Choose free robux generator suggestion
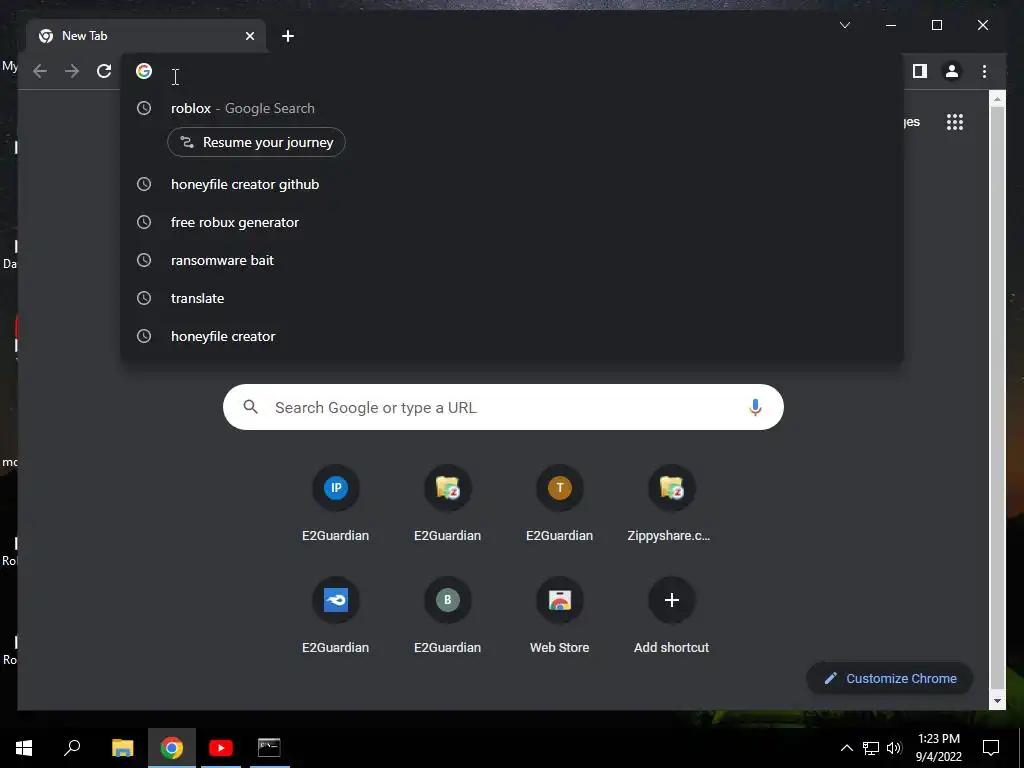The width and height of the screenshot is (1024, 768). (511, 222)
